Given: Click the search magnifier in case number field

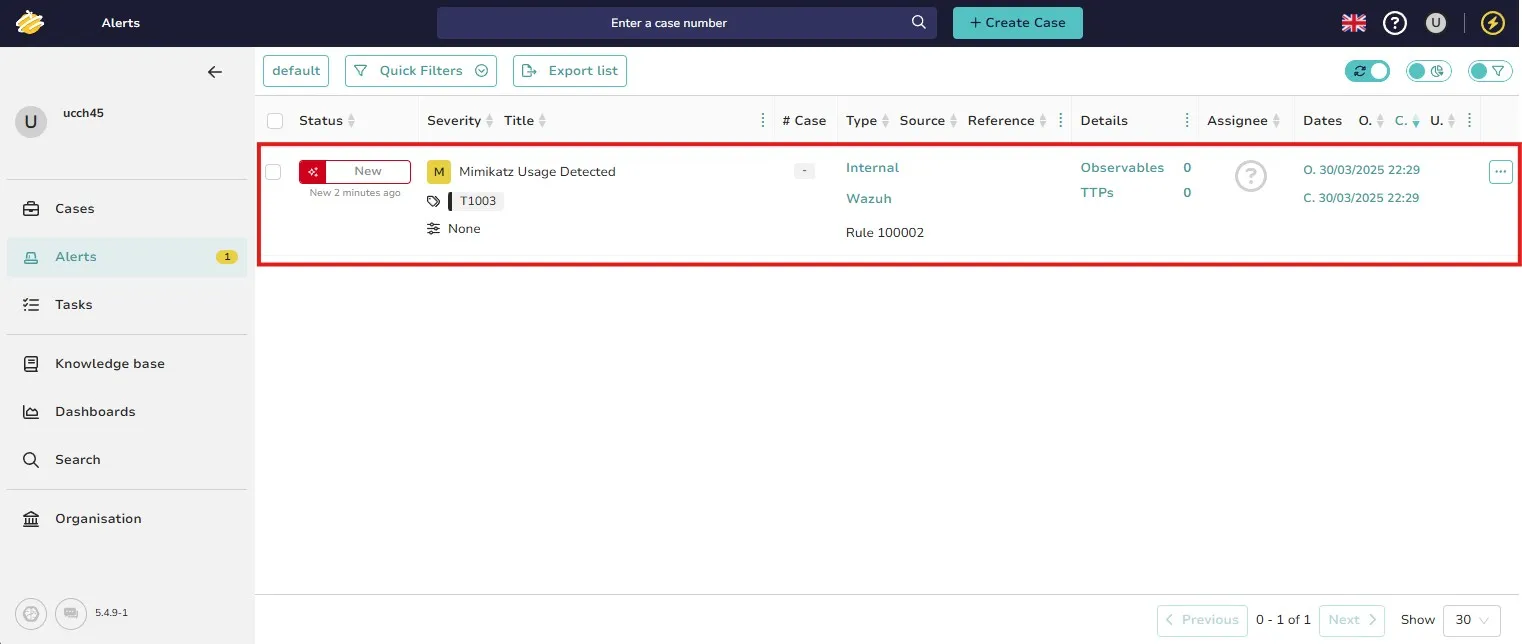Looking at the screenshot, I should click(919, 22).
